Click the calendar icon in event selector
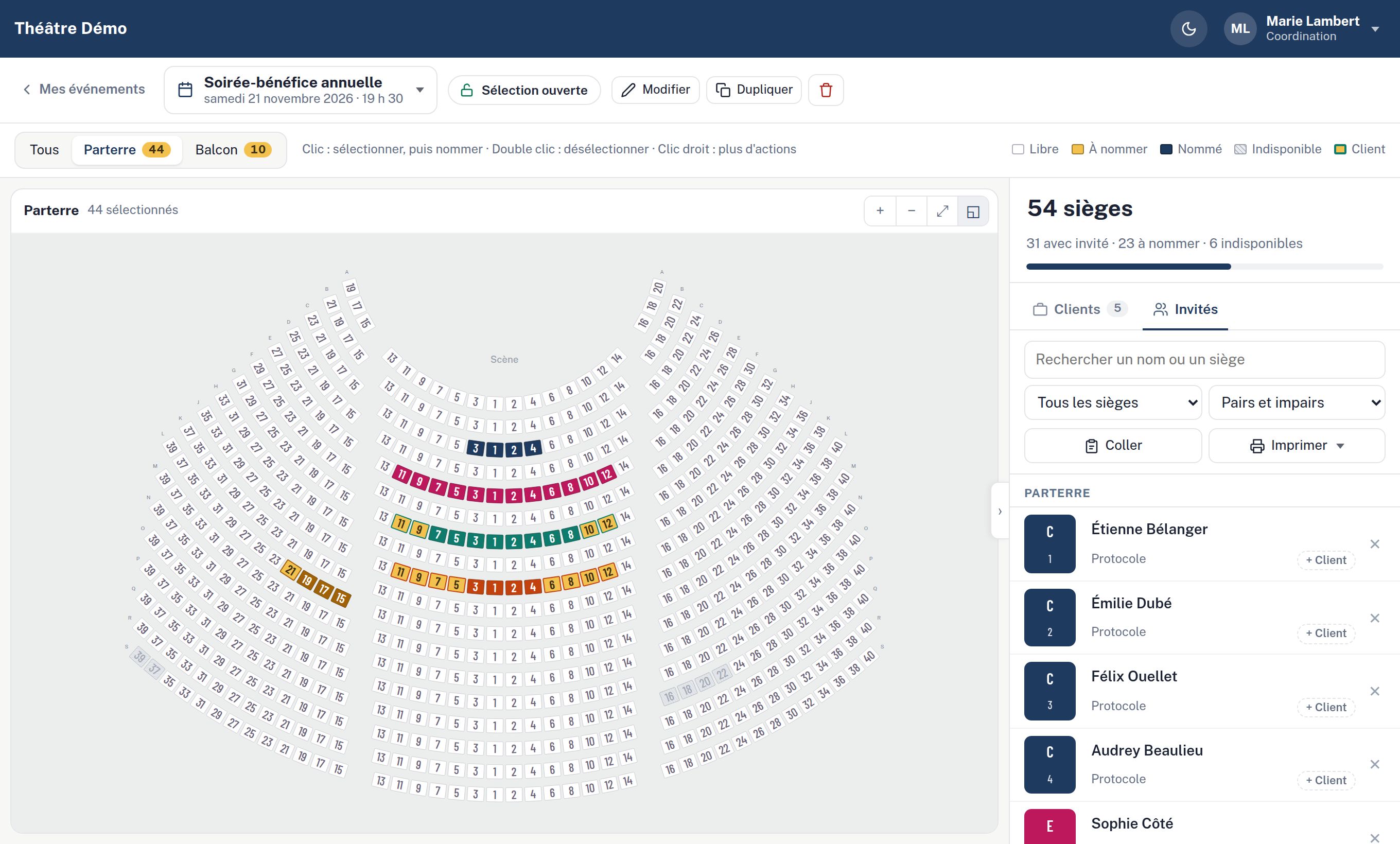Viewport: 1400px width, 844px height. (185, 90)
